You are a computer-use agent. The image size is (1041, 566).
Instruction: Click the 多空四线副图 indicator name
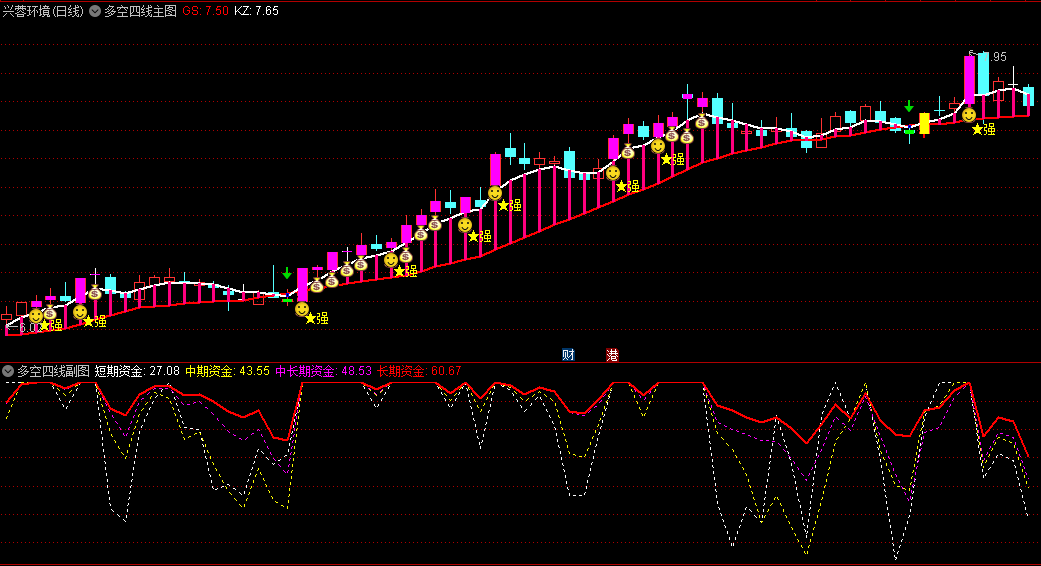click(x=53, y=371)
